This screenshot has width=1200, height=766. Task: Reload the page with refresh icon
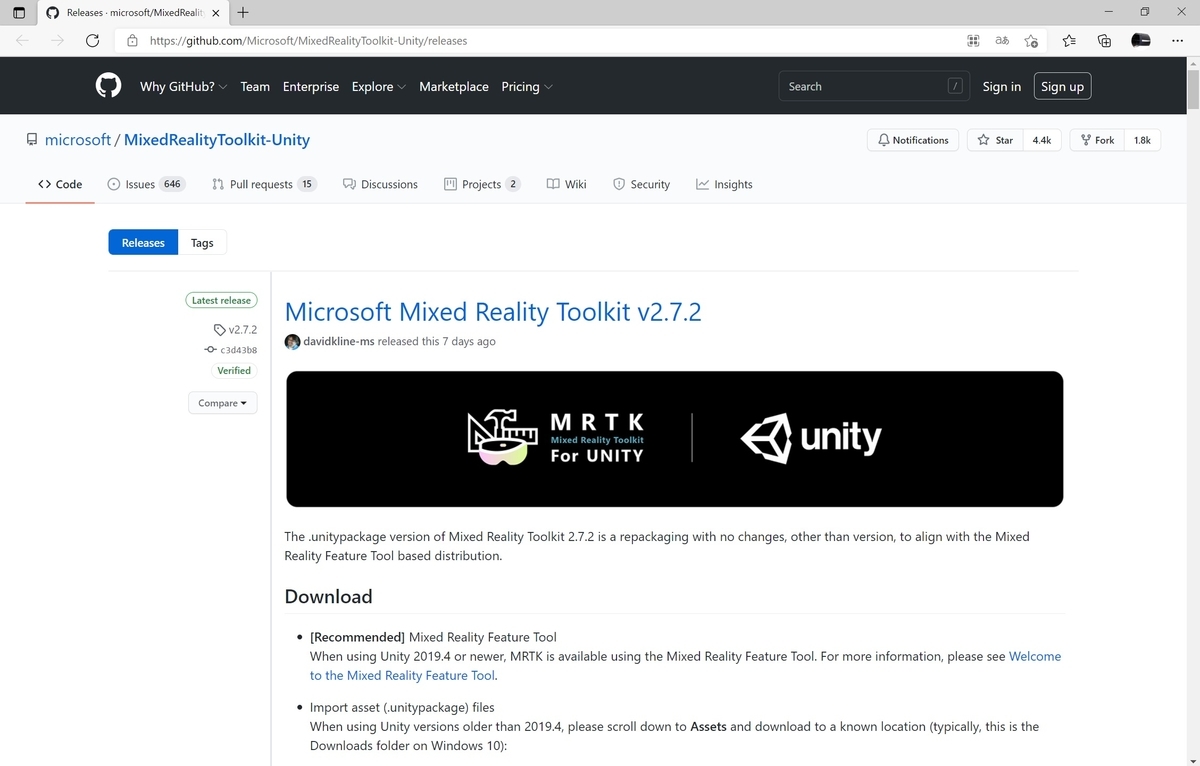click(x=92, y=41)
